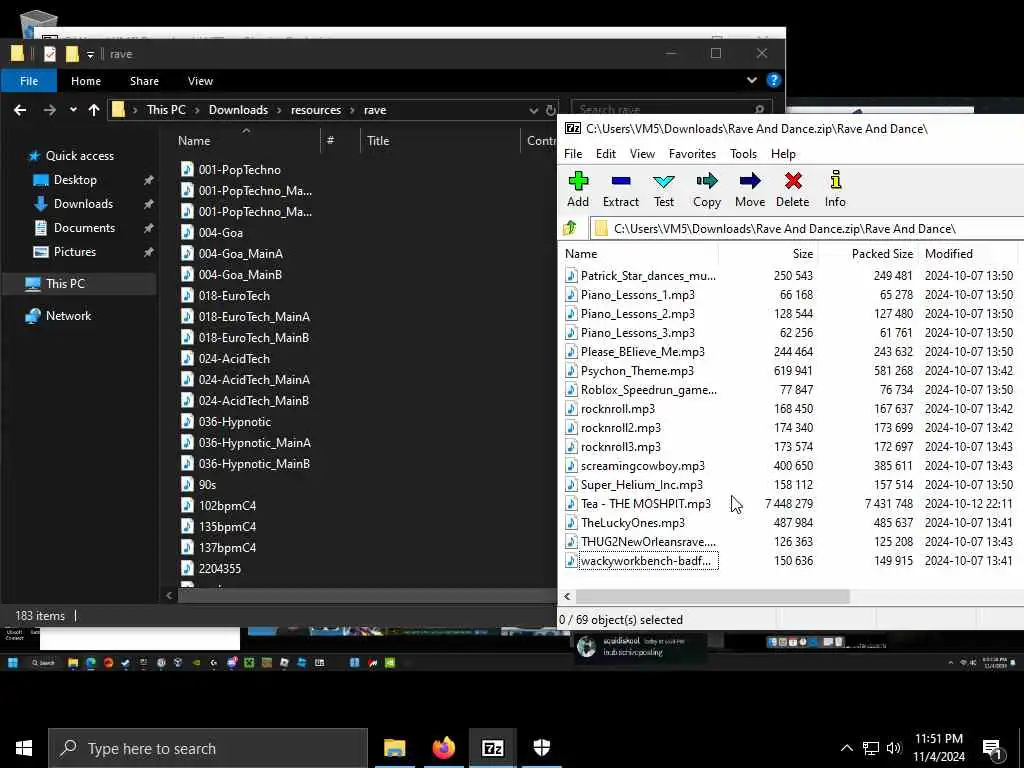Viewport: 1024px width, 768px height.
Task: Select 001-PopTechno file in rave folder
Action: pos(240,170)
